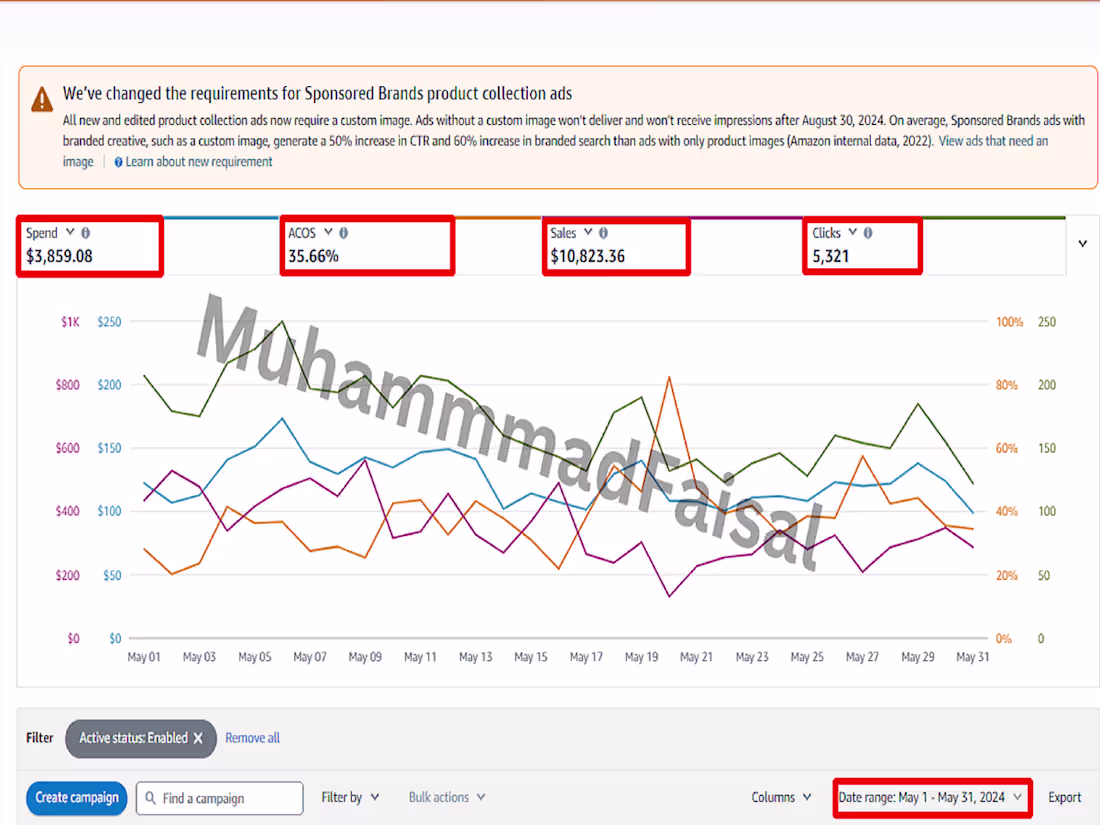1100x825 pixels.
Task: Click the Filter label text
Action: [39, 738]
